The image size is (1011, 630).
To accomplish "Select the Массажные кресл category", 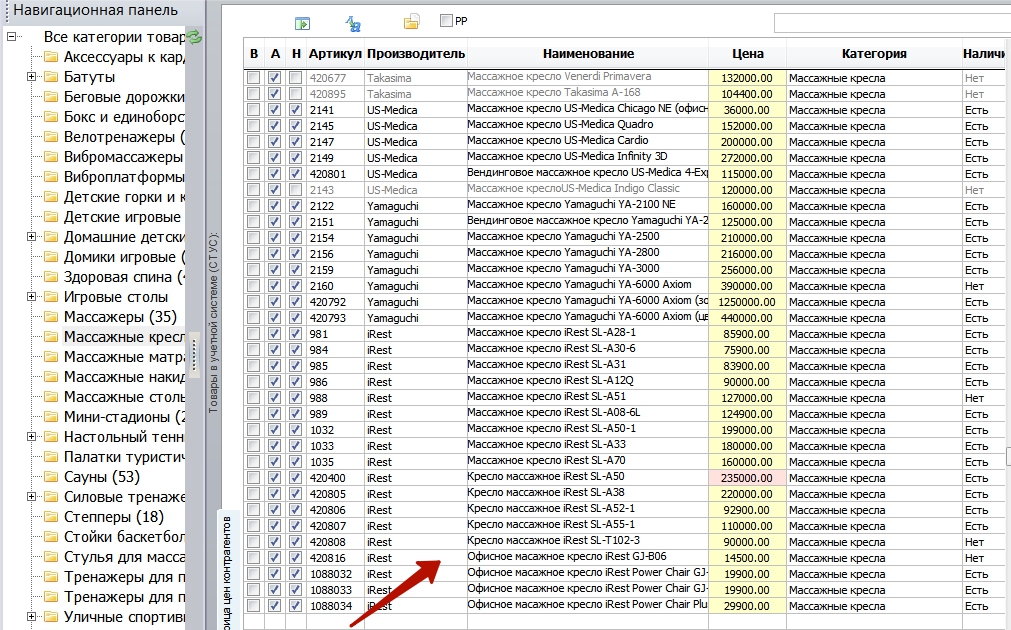I will click(x=124, y=337).
